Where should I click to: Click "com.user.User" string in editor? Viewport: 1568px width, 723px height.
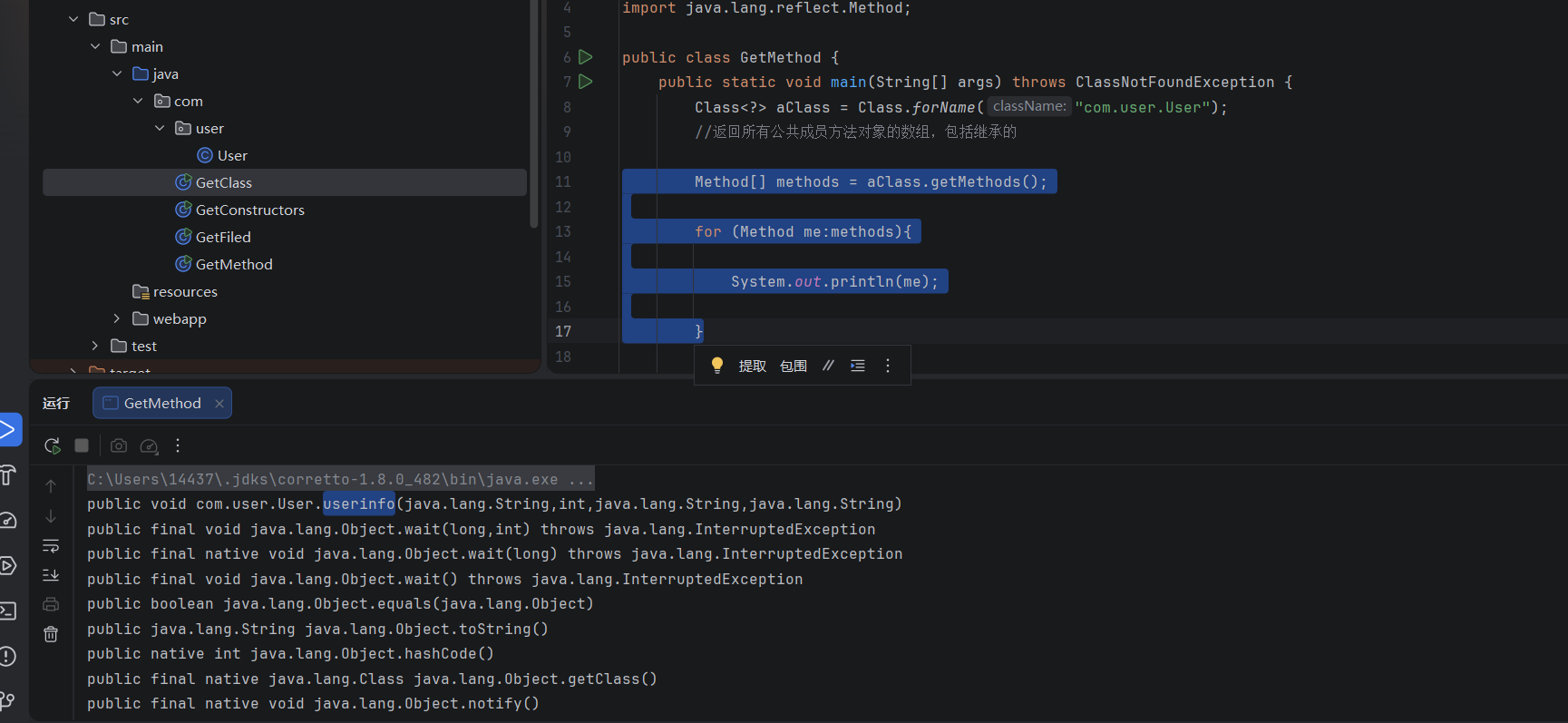[x=1143, y=107]
